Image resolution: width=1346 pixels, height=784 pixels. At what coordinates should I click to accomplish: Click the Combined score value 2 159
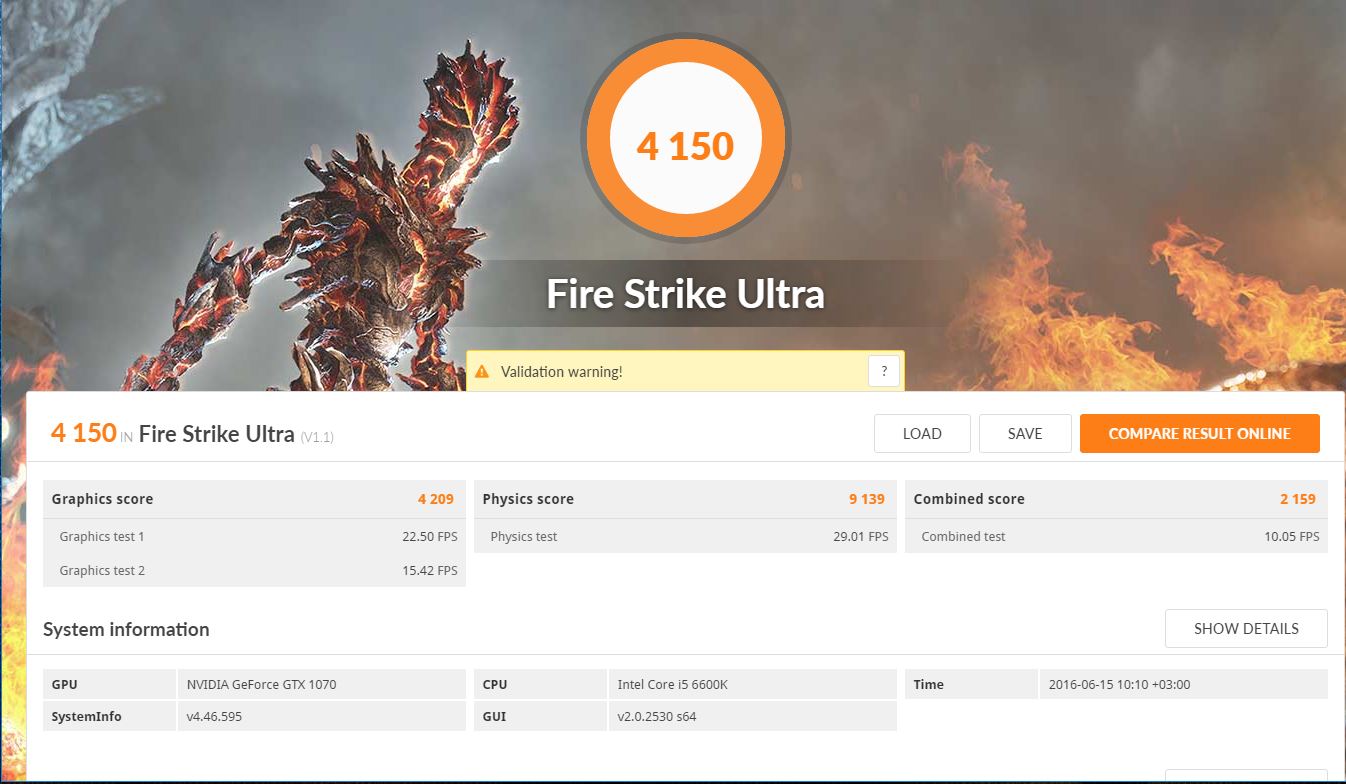[1298, 499]
